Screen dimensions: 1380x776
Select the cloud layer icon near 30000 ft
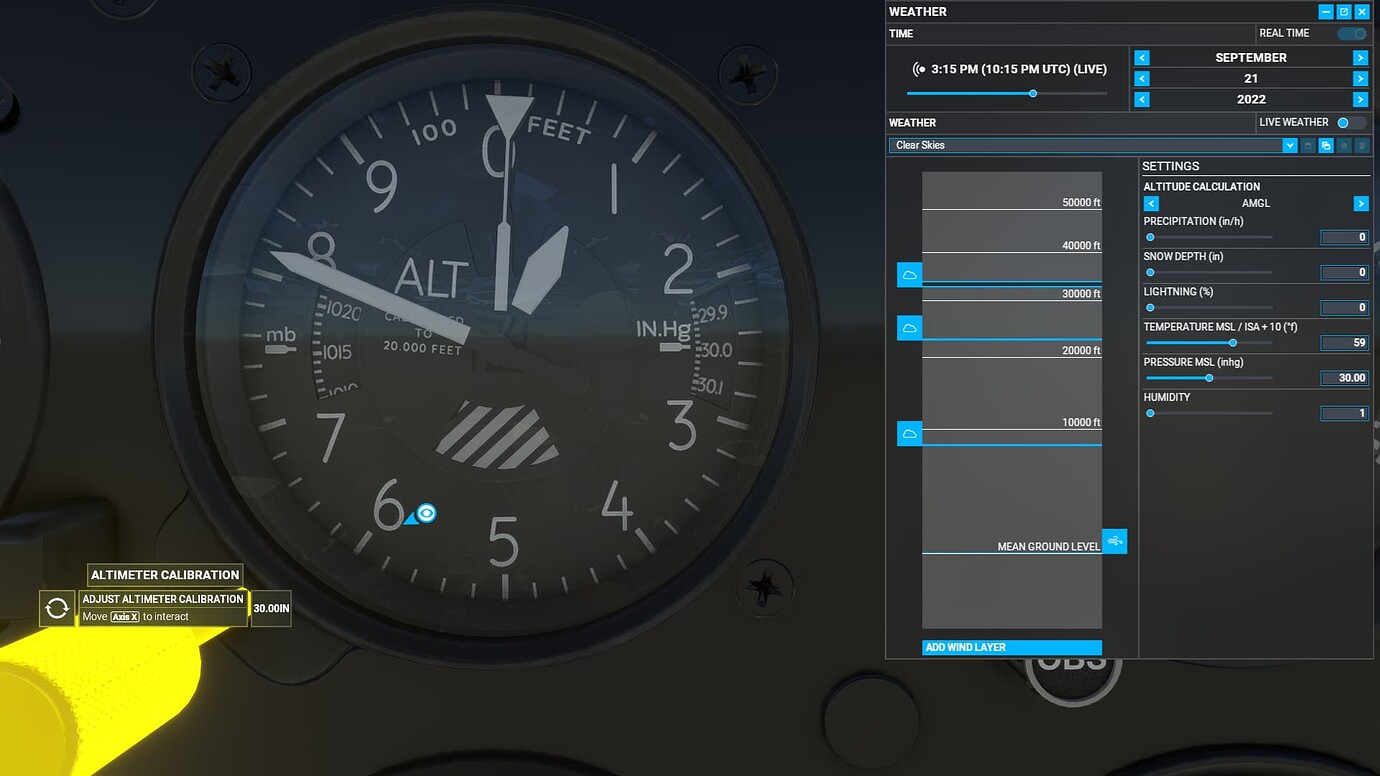(909, 273)
